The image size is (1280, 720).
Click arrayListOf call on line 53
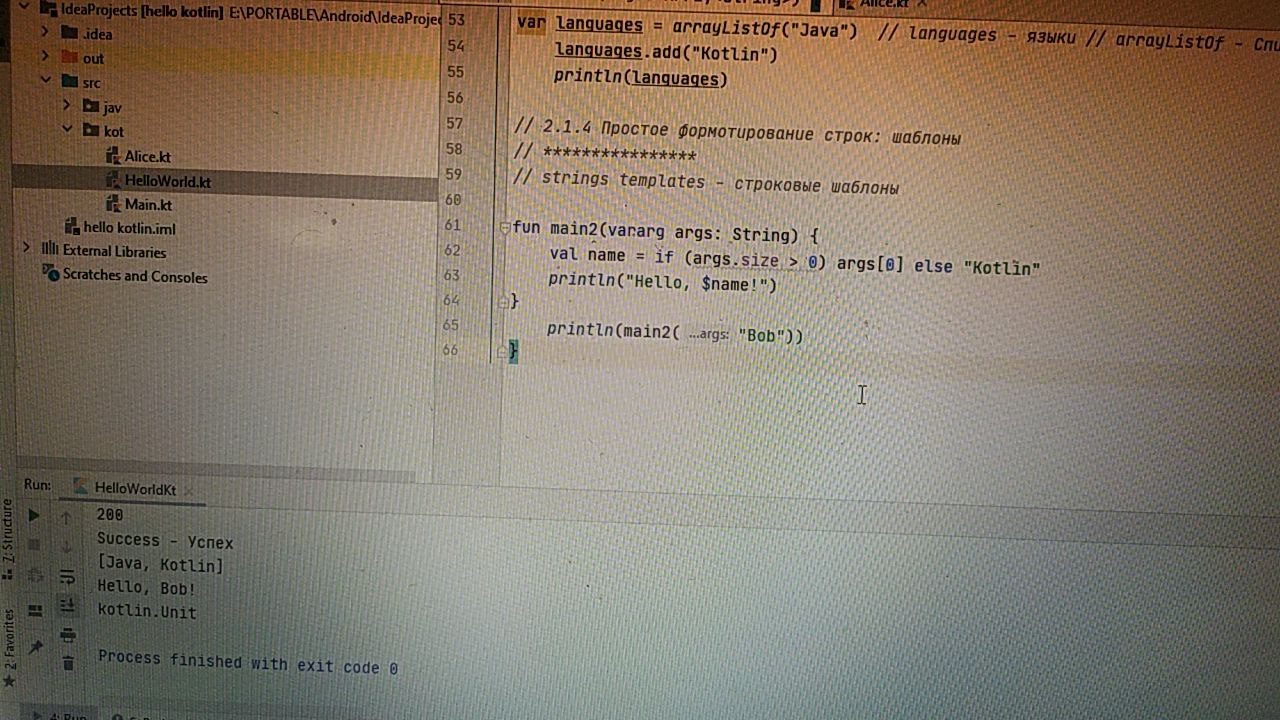click(x=765, y=29)
